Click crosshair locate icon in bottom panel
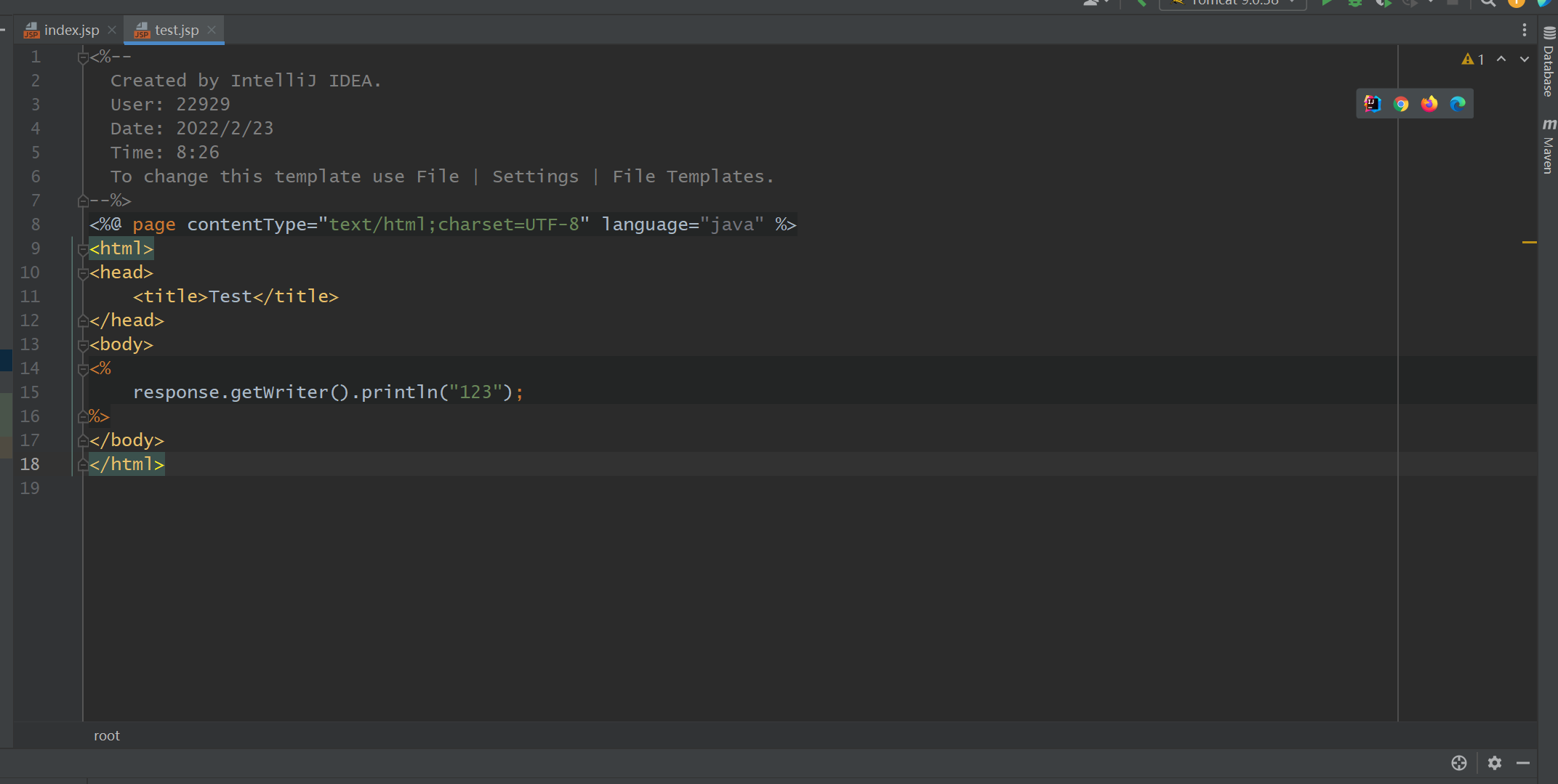This screenshot has width=1558, height=784. [1459, 763]
